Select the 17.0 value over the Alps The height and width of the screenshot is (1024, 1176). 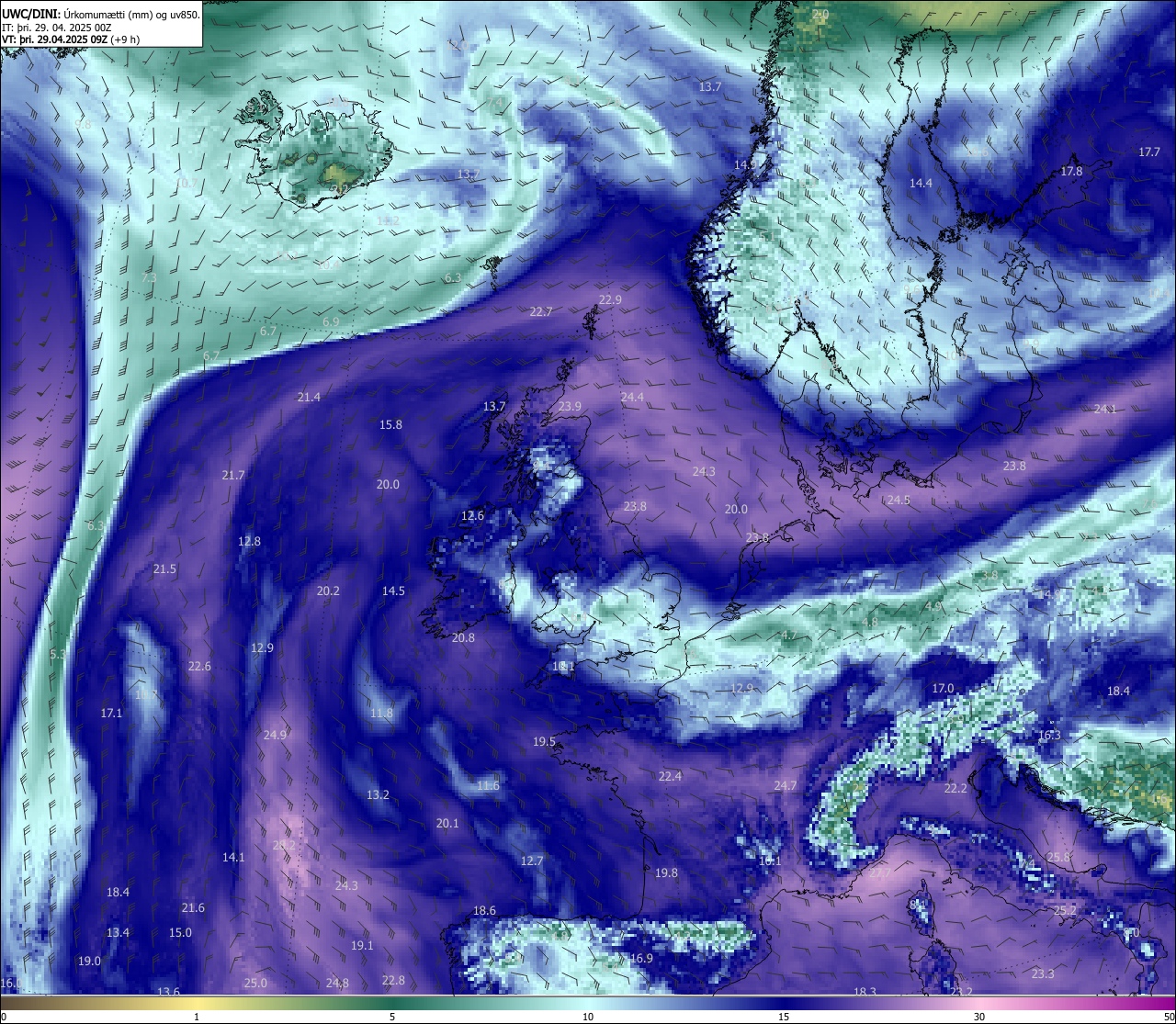[x=943, y=689]
